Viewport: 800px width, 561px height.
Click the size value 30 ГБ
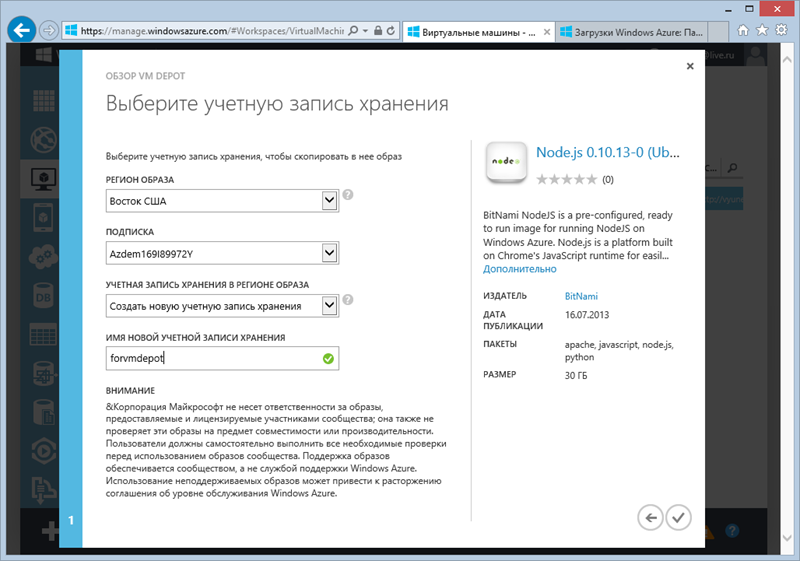point(576,375)
